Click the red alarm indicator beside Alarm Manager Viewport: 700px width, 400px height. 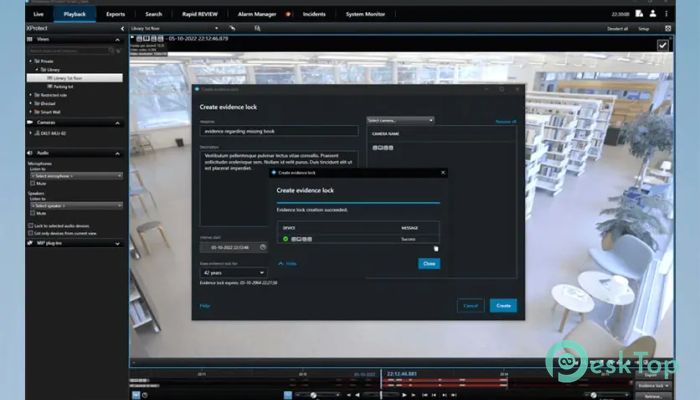point(288,14)
